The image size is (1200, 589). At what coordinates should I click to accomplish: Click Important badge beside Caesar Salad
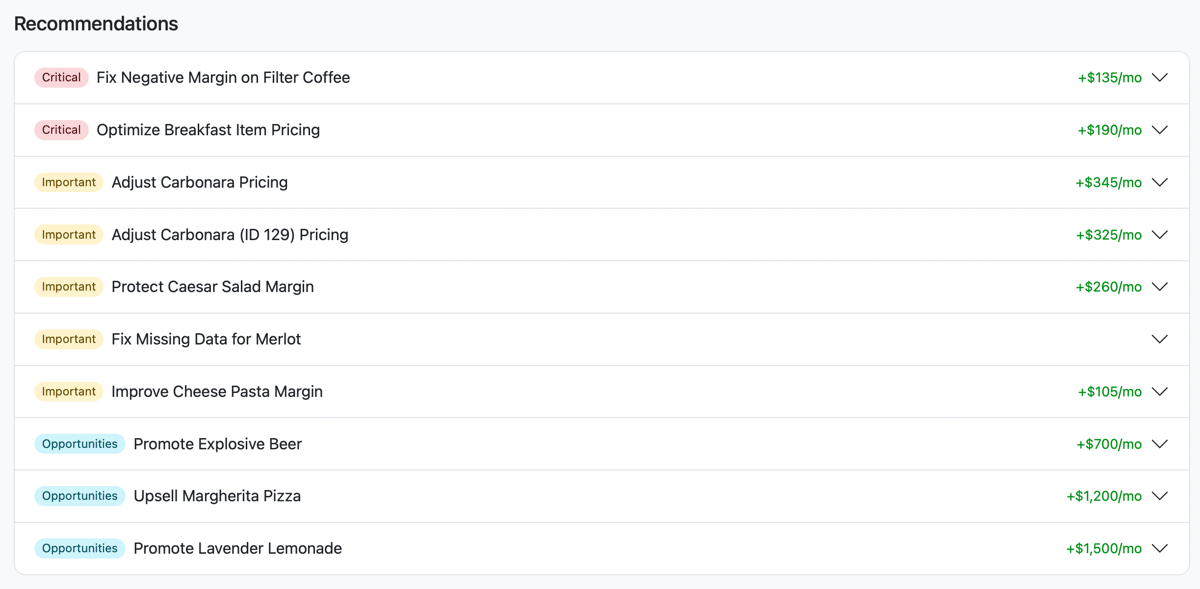(x=69, y=287)
